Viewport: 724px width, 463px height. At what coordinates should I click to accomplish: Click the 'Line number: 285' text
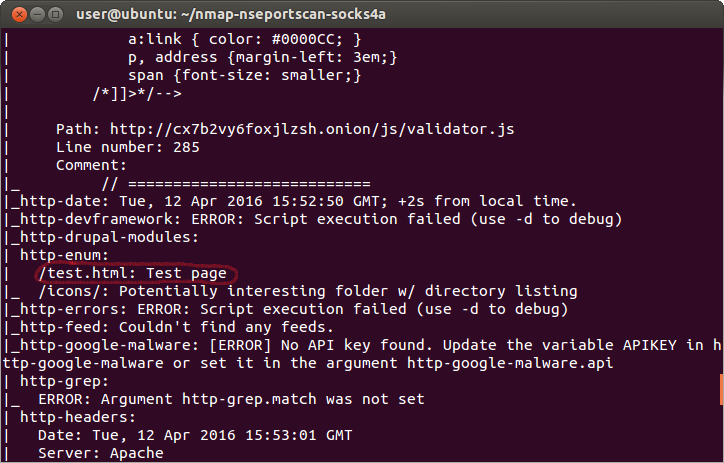click(128, 147)
